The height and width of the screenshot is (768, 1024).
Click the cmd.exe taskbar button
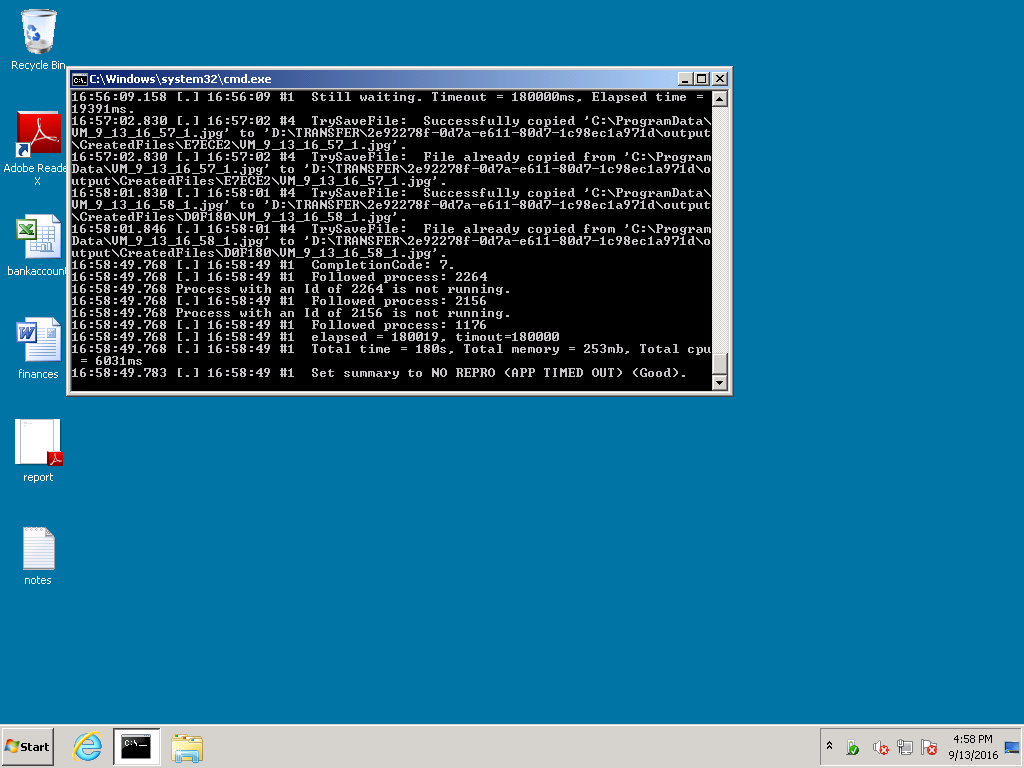(137, 746)
